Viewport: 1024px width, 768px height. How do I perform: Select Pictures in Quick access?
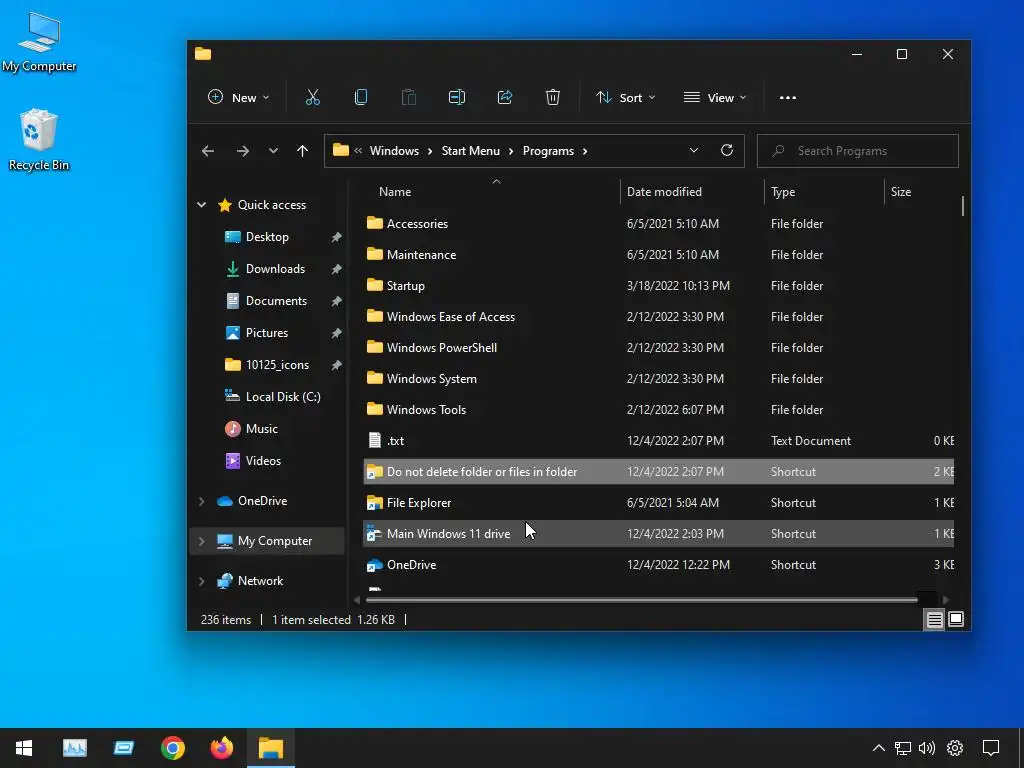(268, 333)
